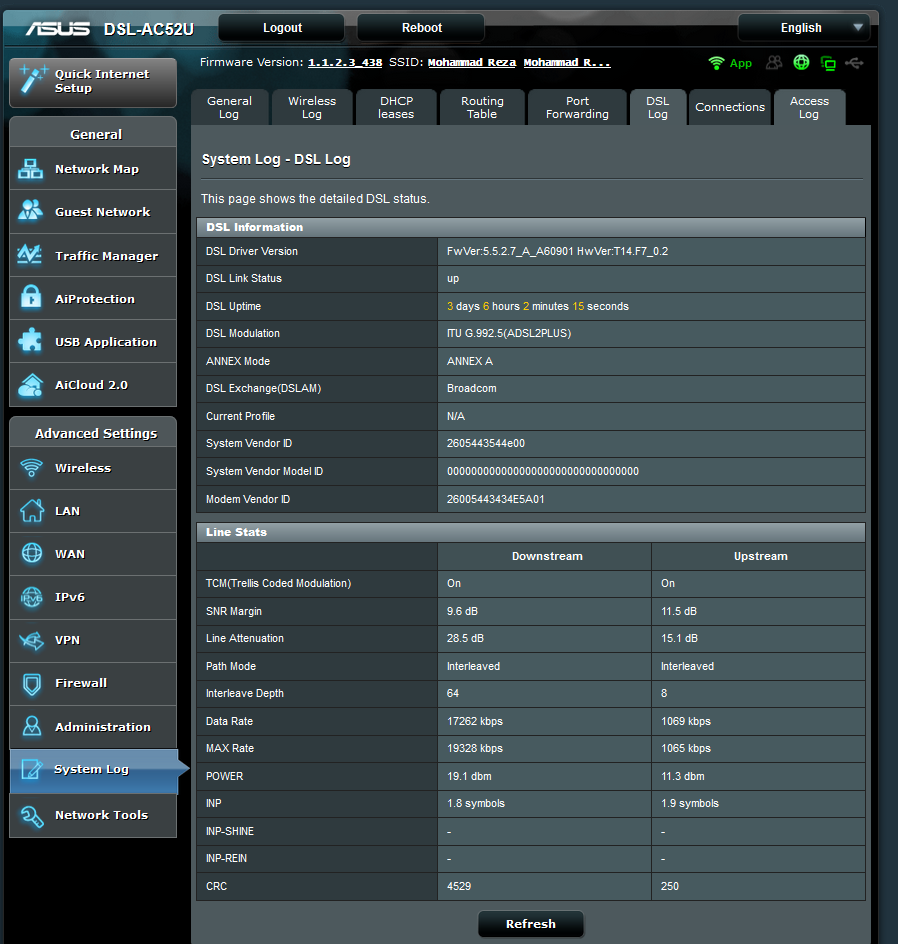The height and width of the screenshot is (944, 898).
Task: Open the English language dropdown
Action: pyautogui.click(x=804, y=28)
